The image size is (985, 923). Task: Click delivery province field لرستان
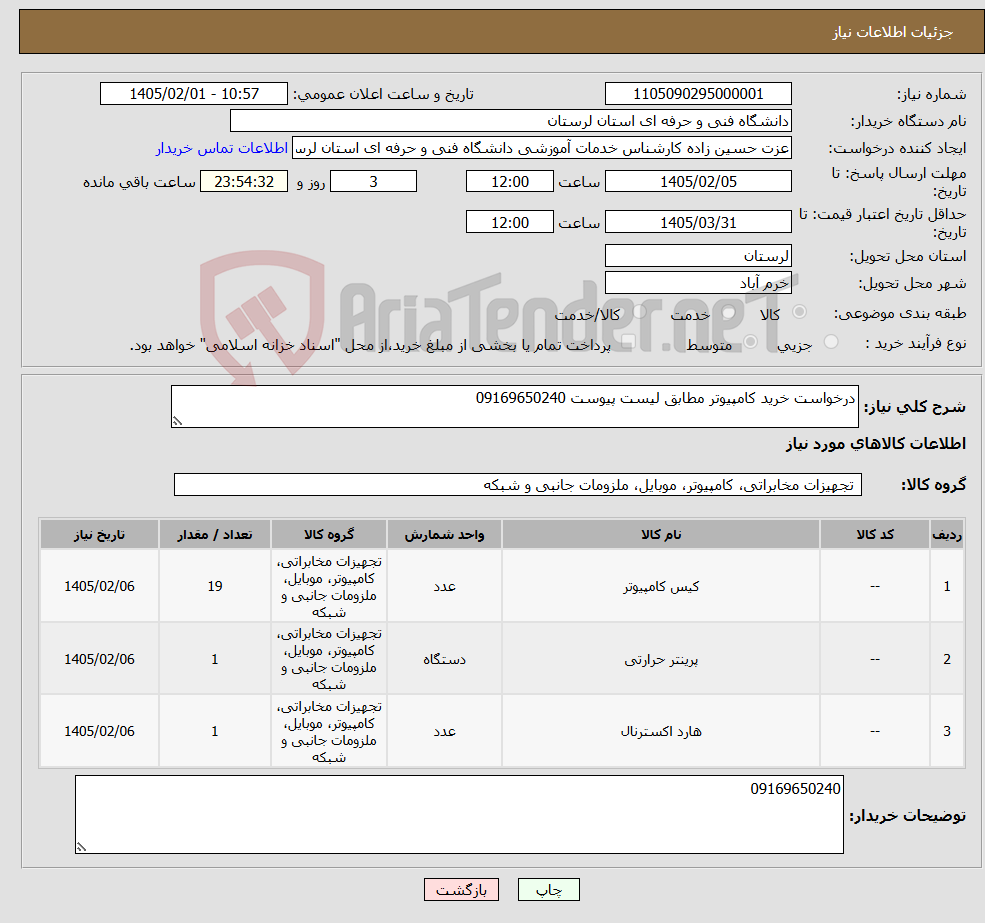698,256
